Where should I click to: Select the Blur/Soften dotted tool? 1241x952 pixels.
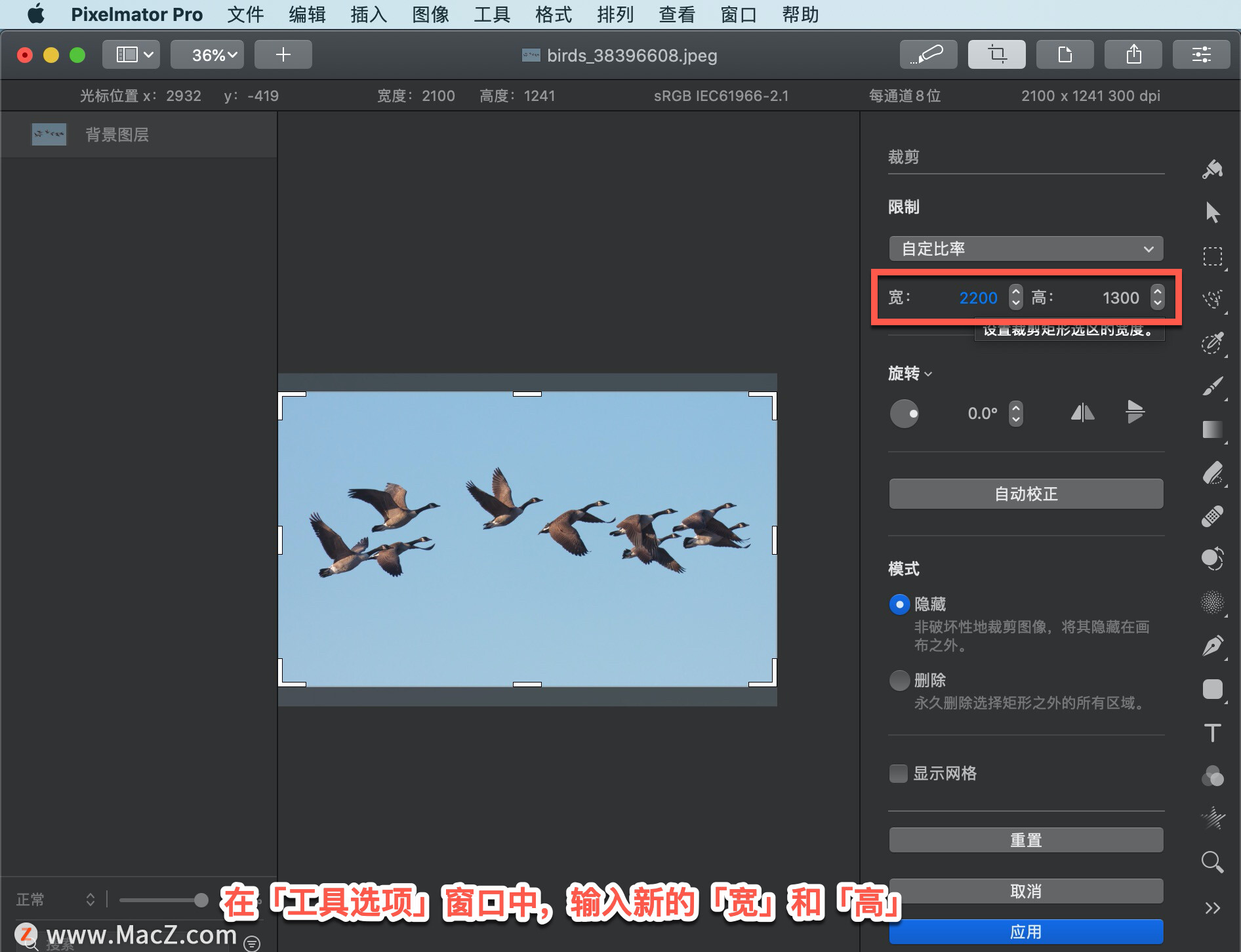[1212, 603]
